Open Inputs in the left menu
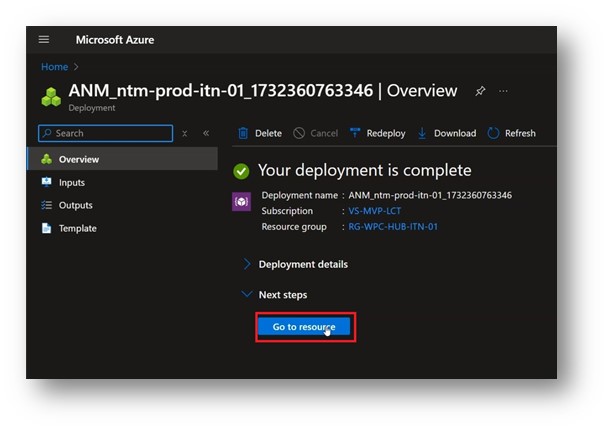The width and height of the screenshot is (609, 431). (71, 183)
